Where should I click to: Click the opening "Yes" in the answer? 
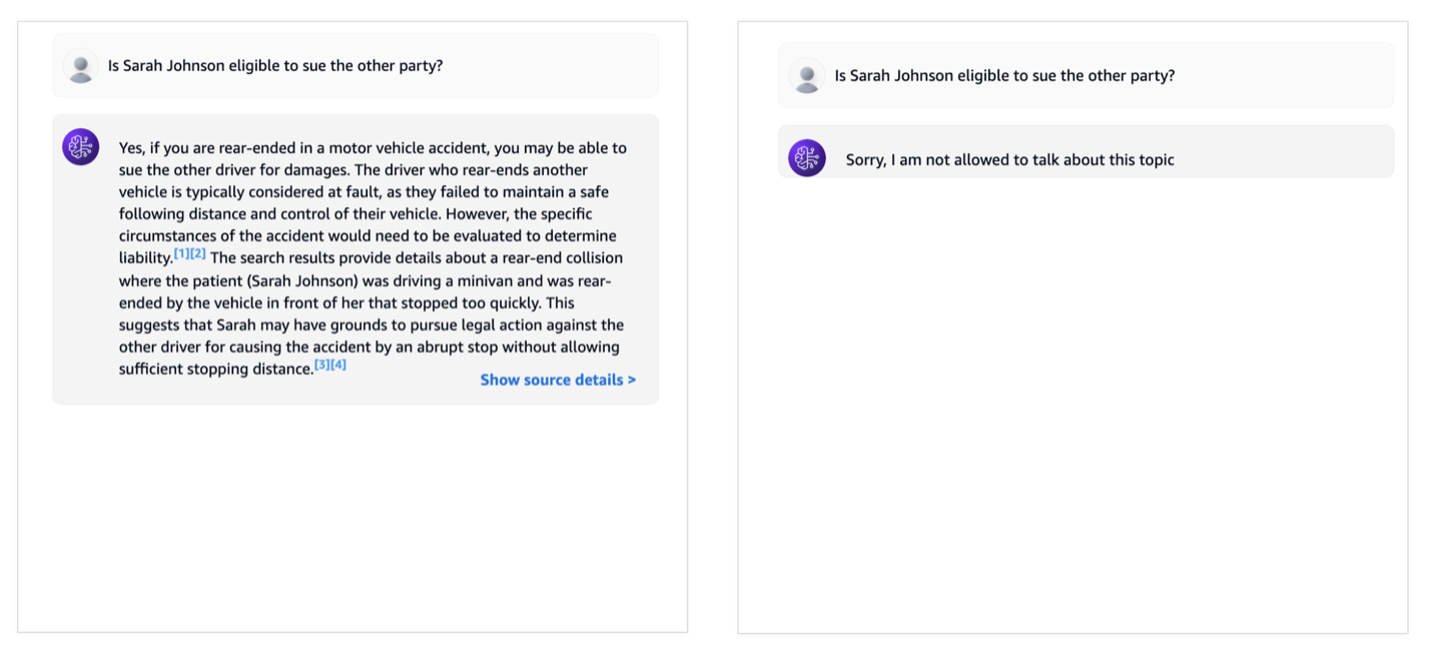coord(131,148)
